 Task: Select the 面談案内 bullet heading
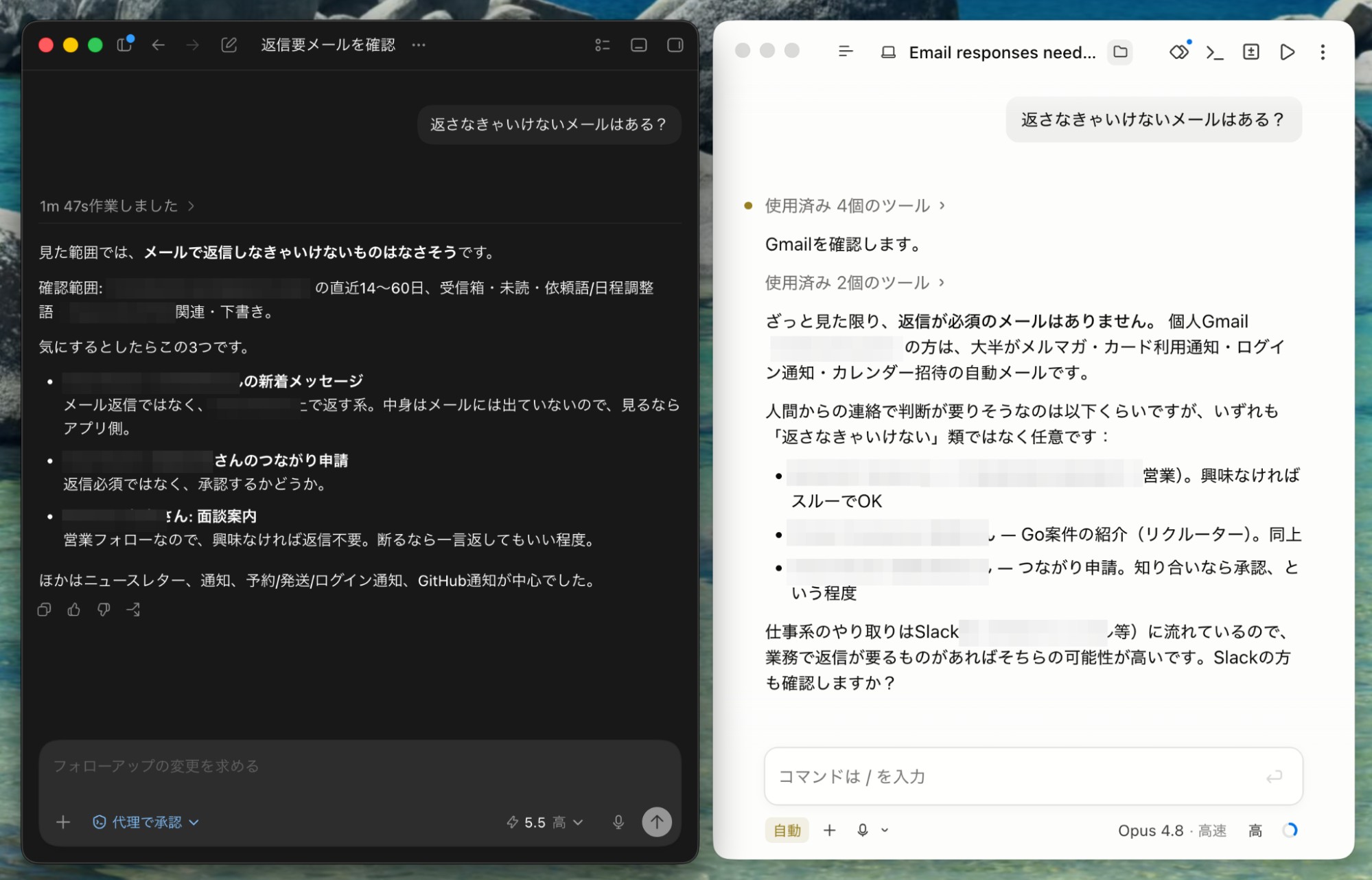tap(226, 516)
